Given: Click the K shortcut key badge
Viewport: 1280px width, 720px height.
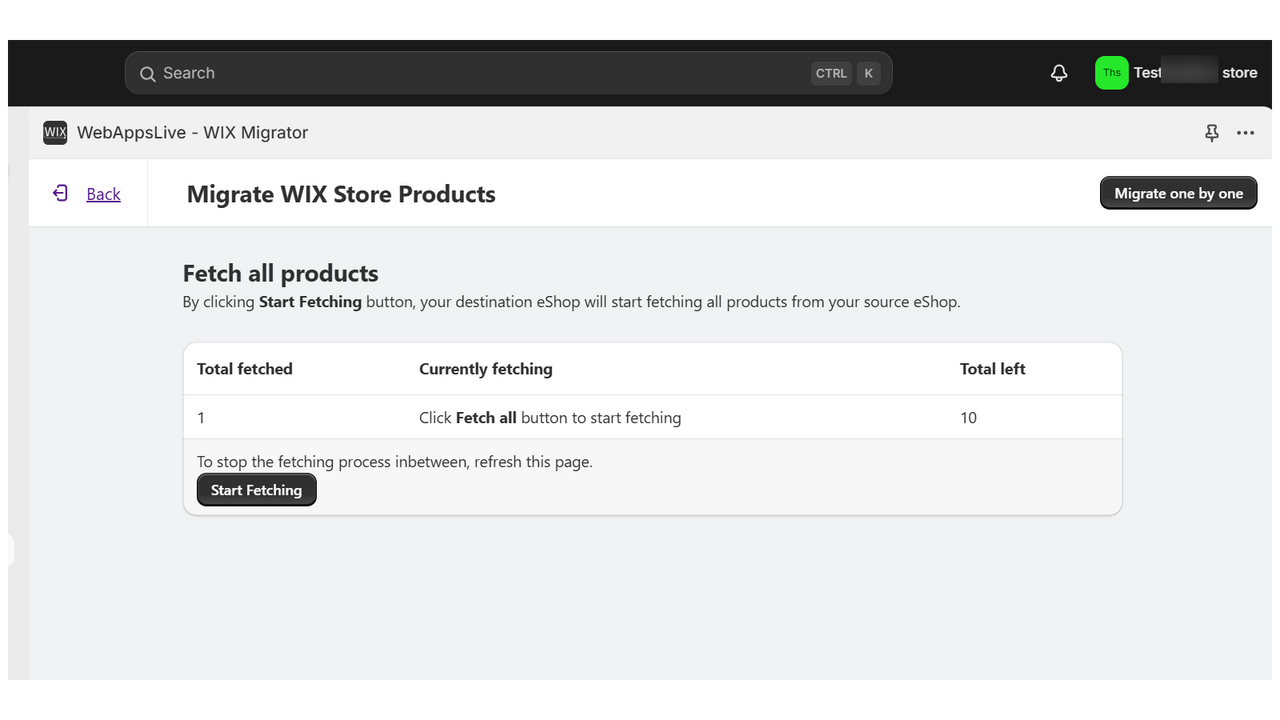Looking at the screenshot, I should tap(869, 73).
